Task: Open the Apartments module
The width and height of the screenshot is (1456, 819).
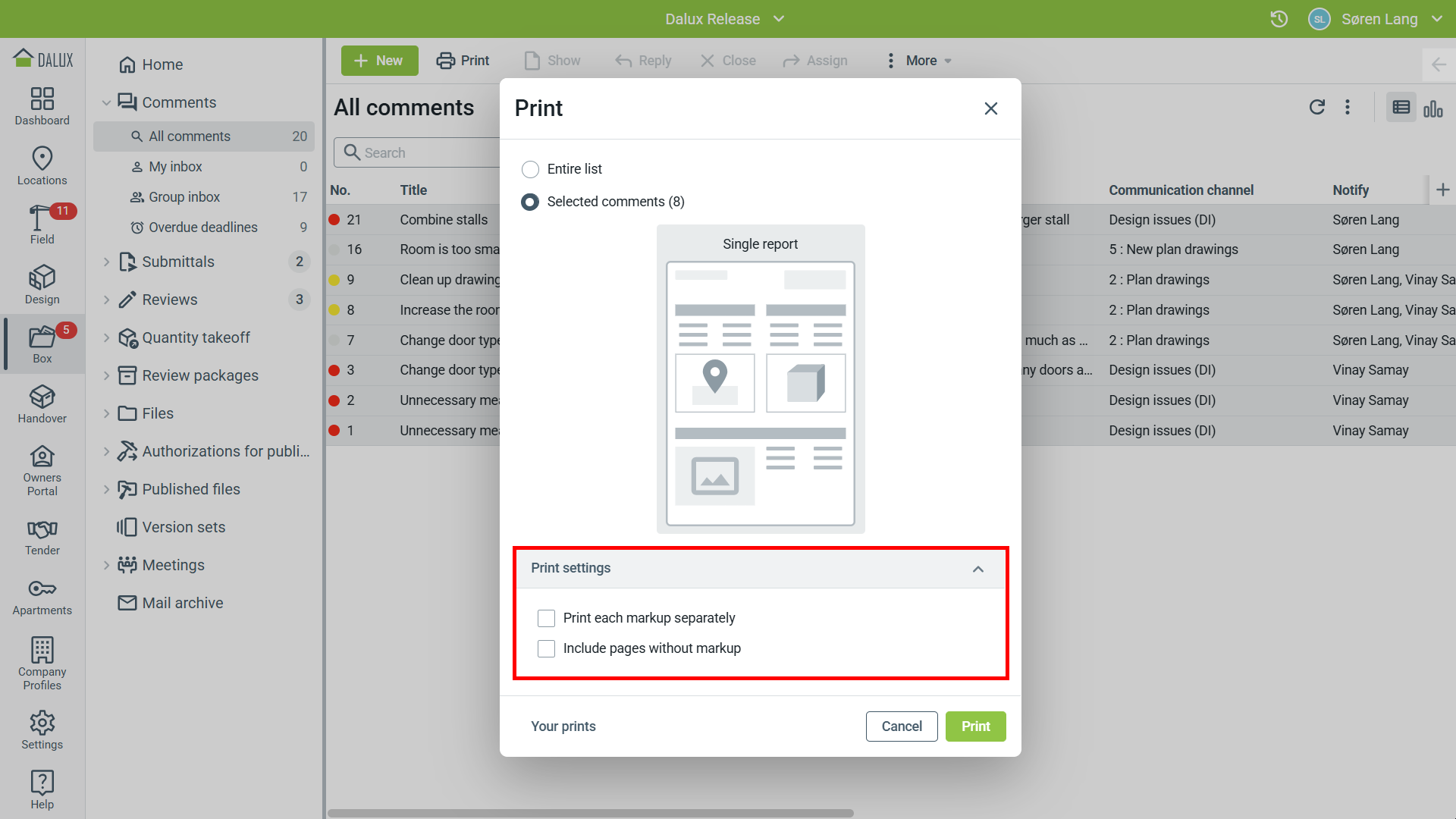Action: (x=42, y=597)
